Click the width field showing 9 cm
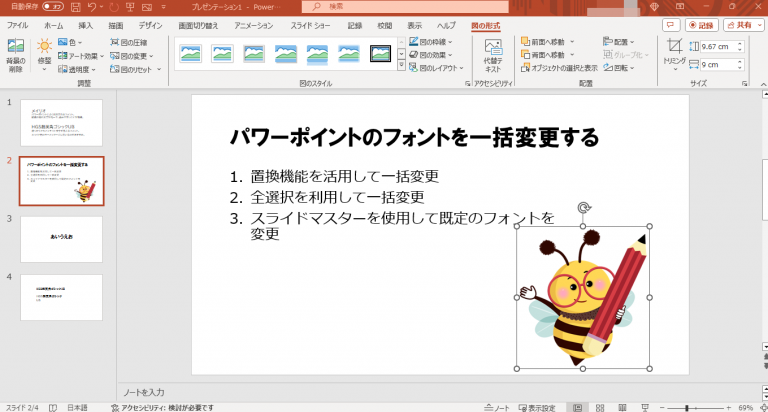 pos(718,65)
